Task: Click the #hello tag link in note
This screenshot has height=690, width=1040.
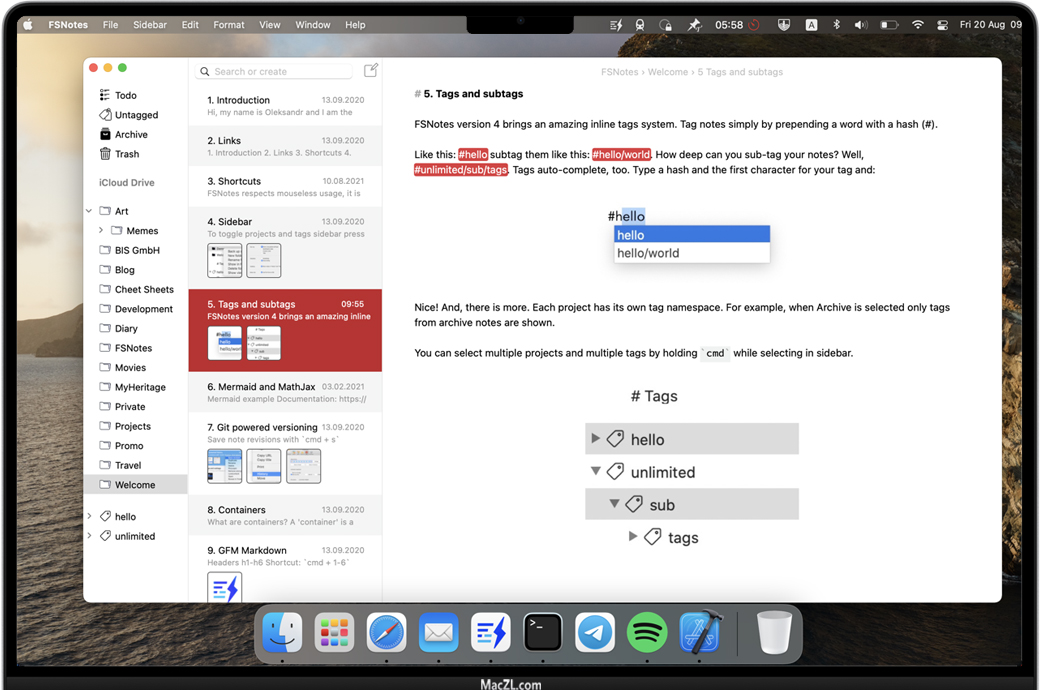Action: pyautogui.click(x=473, y=155)
